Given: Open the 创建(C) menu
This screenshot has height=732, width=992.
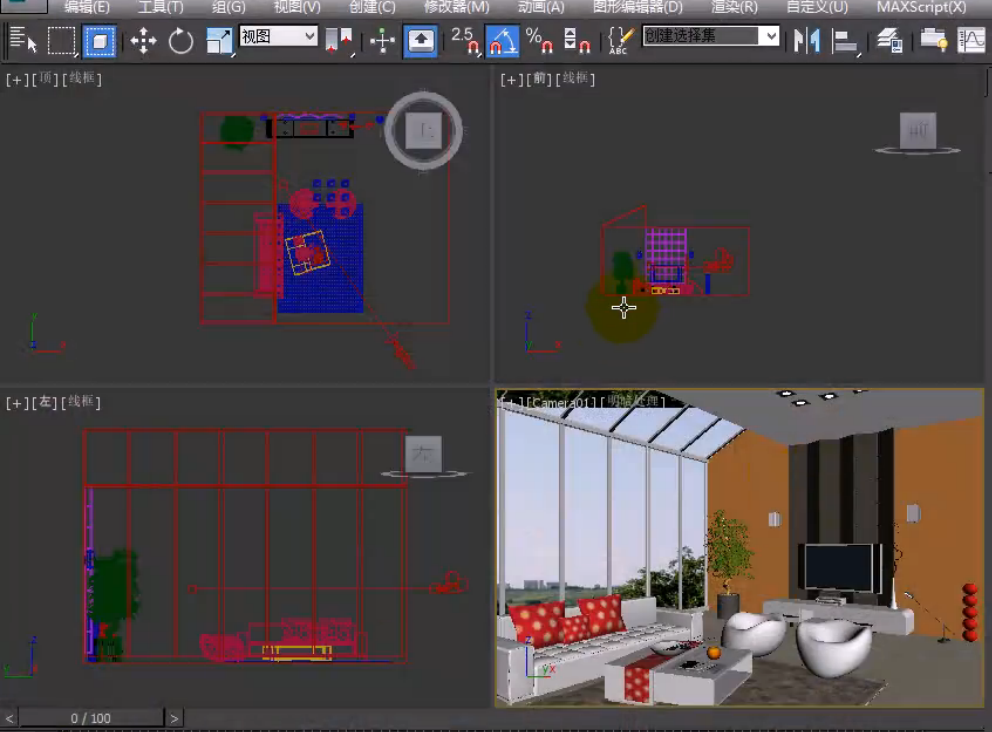Looking at the screenshot, I should pos(372,7).
